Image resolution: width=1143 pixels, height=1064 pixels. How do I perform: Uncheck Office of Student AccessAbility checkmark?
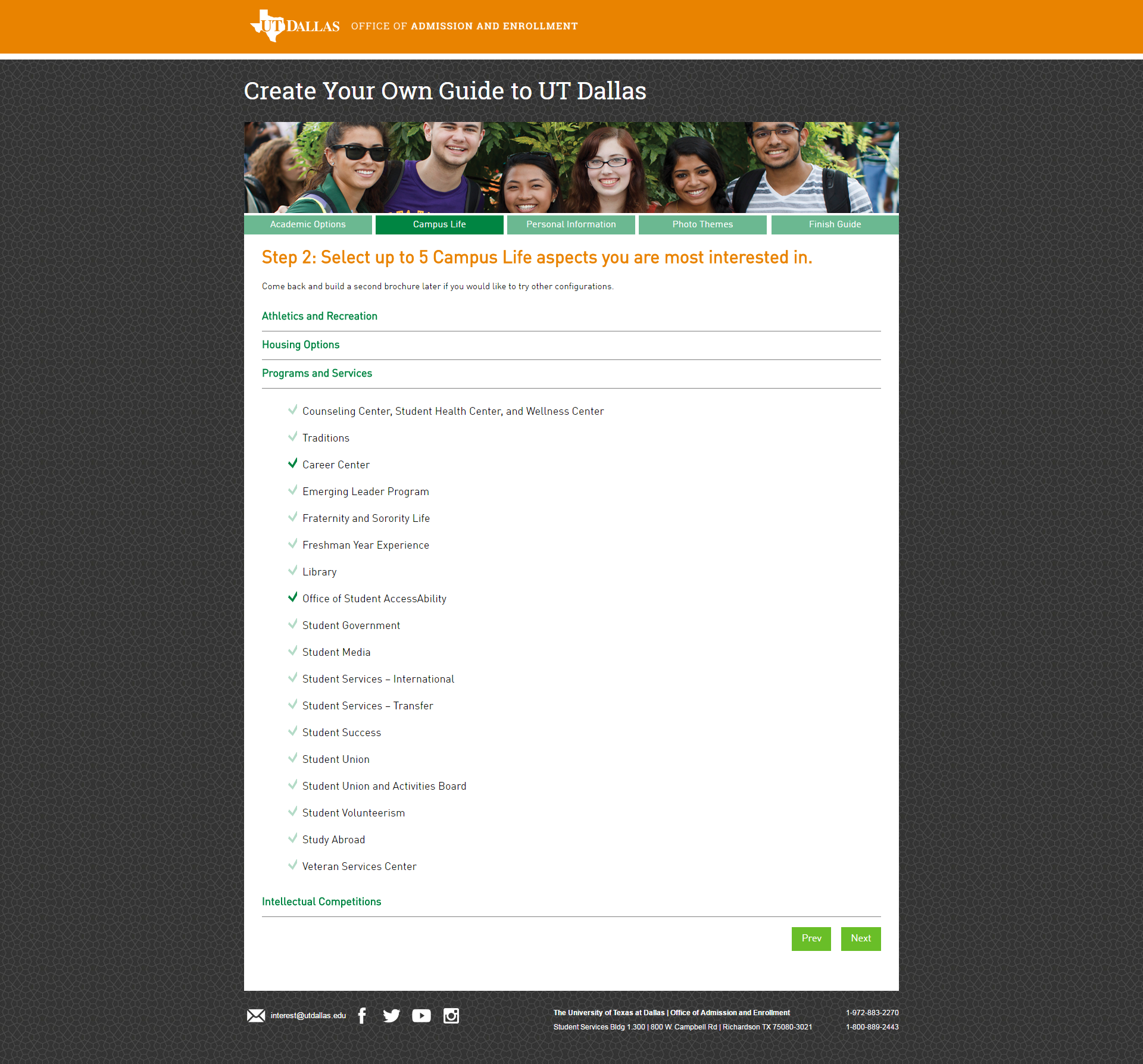[293, 597]
